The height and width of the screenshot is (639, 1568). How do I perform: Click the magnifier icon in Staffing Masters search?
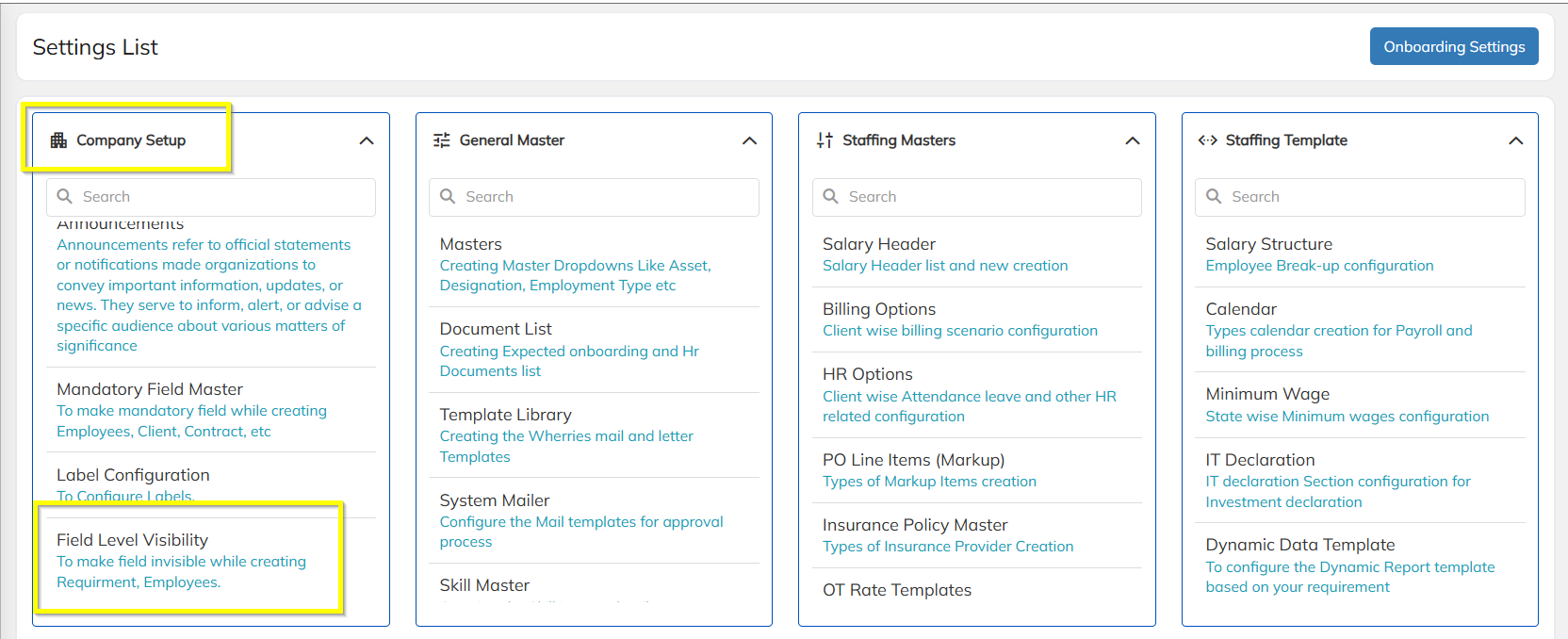pos(831,196)
